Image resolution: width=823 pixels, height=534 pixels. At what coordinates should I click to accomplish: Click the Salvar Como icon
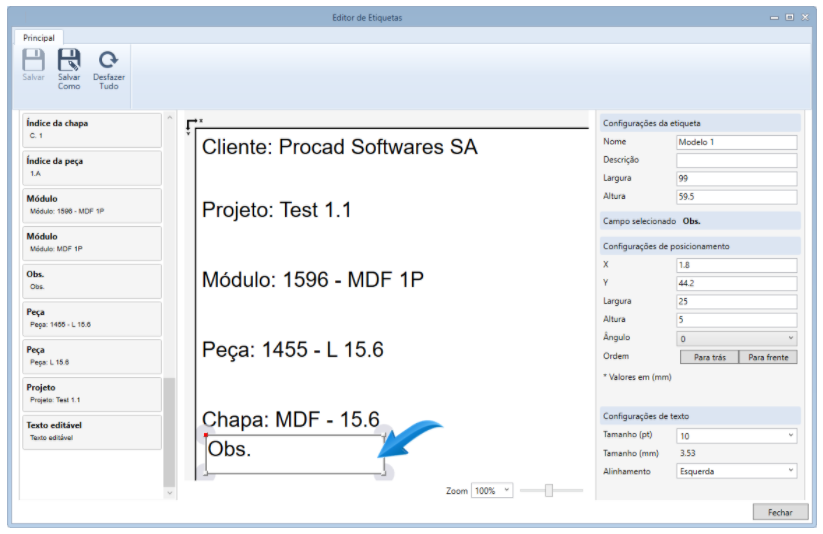tap(69, 60)
